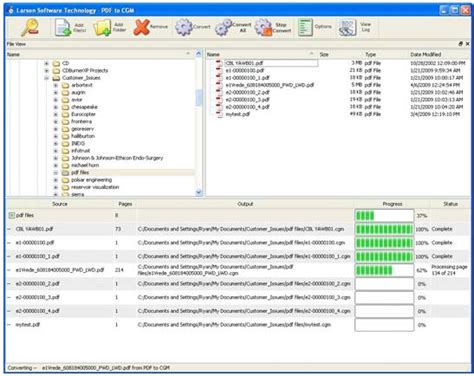Collapse the Customer_Issues folder node
Screen dimensions: 474x376
[x=47, y=78]
